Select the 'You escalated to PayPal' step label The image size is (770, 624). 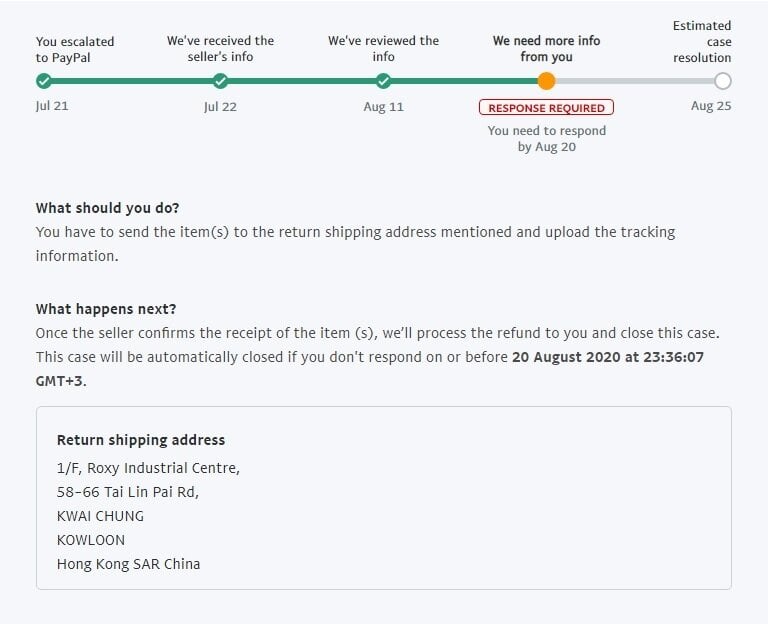point(75,49)
